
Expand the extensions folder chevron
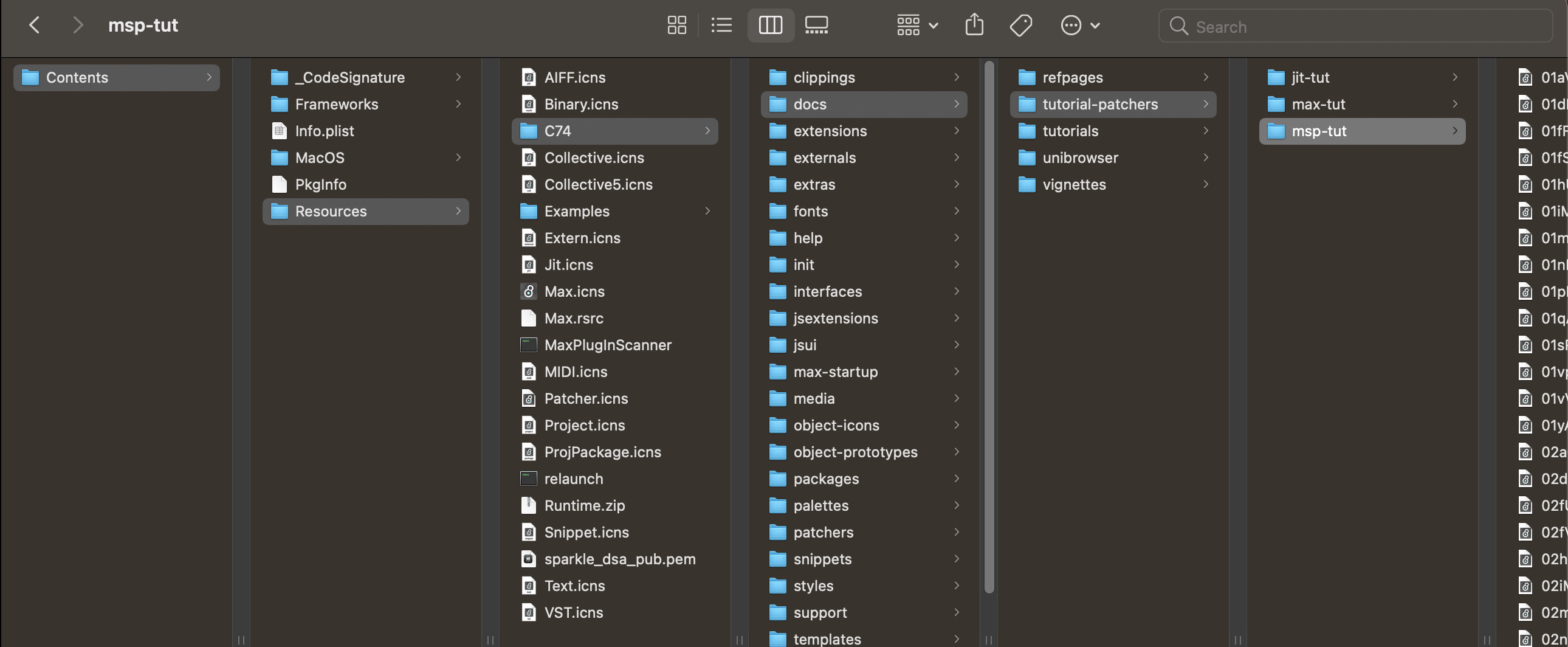click(956, 131)
